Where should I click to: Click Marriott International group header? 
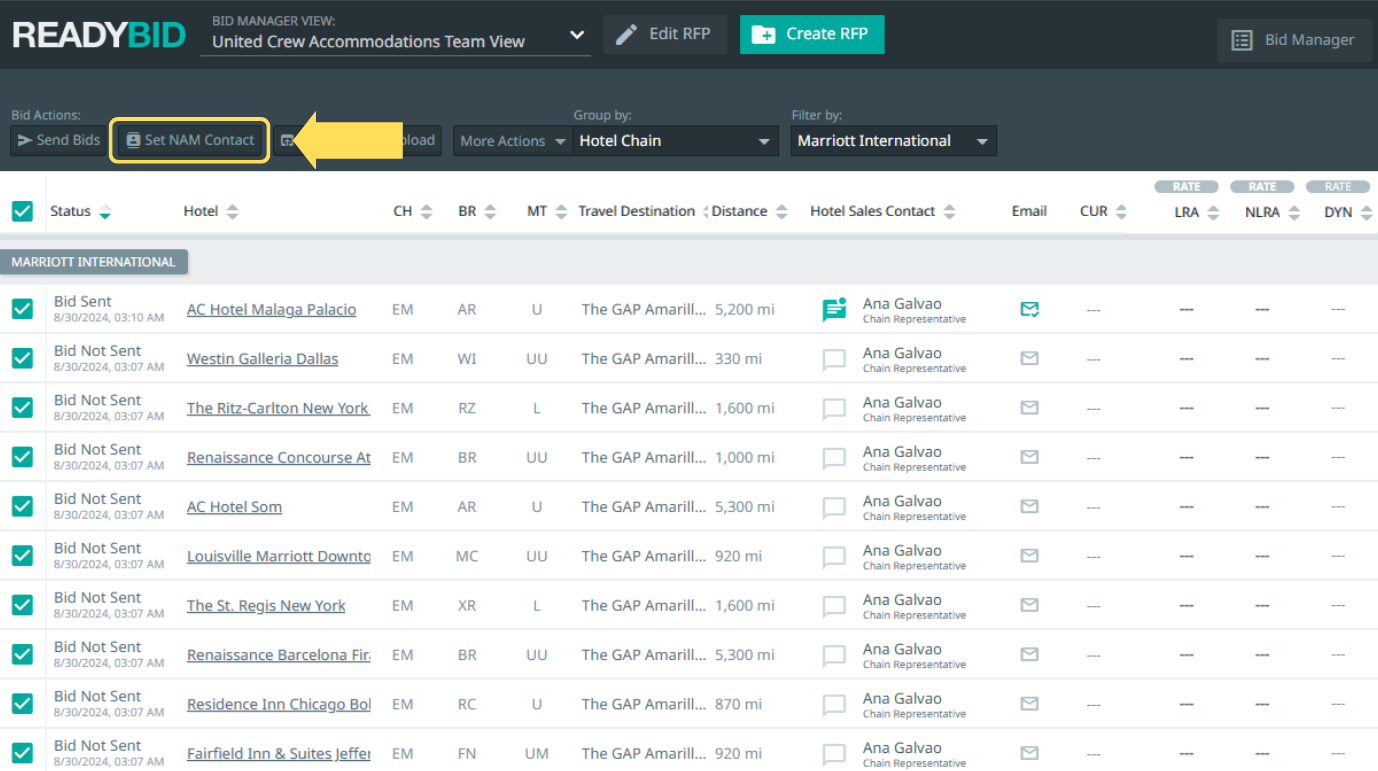(94, 262)
